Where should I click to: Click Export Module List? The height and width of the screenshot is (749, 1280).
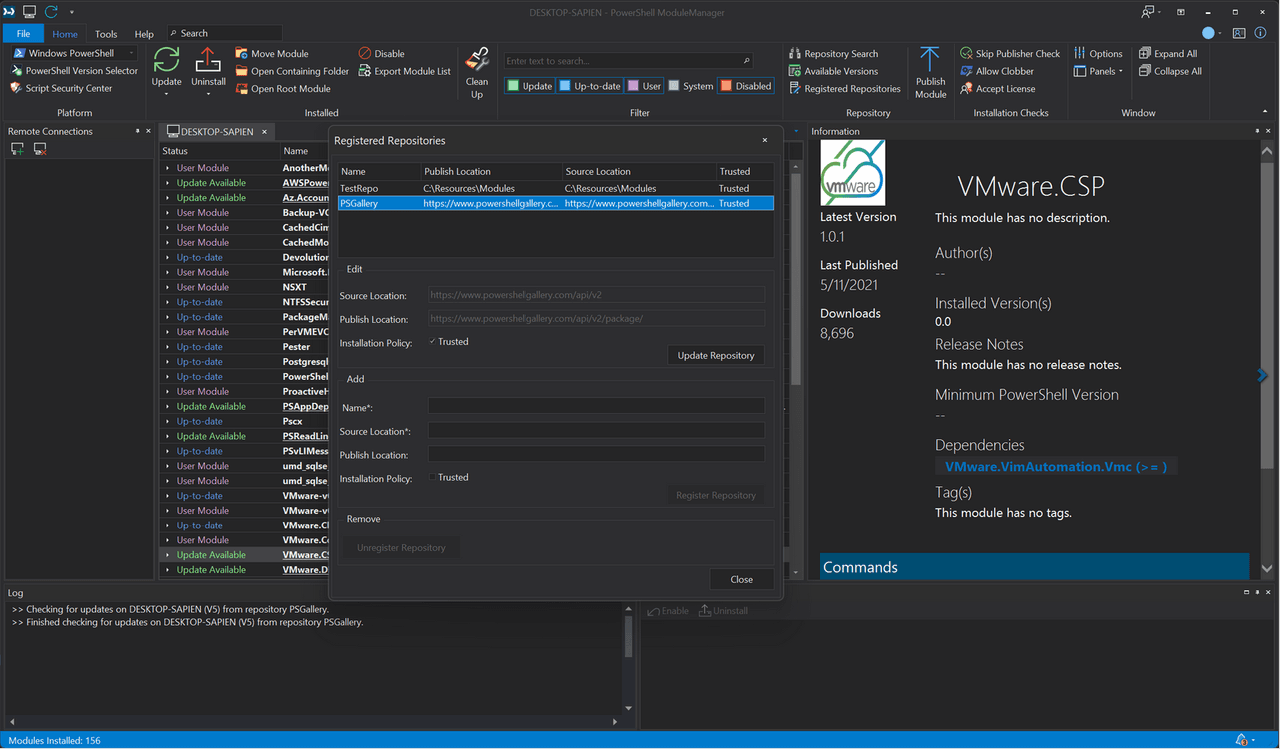(x=405, y=71)
